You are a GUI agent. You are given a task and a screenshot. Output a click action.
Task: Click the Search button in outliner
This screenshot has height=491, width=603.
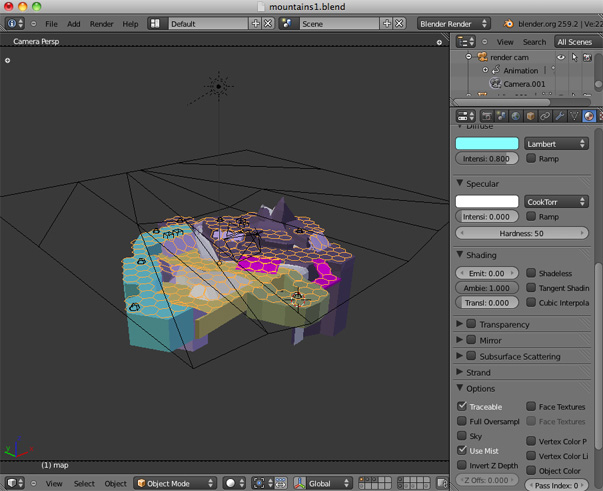pyautogui.click(x=534, y=42)
